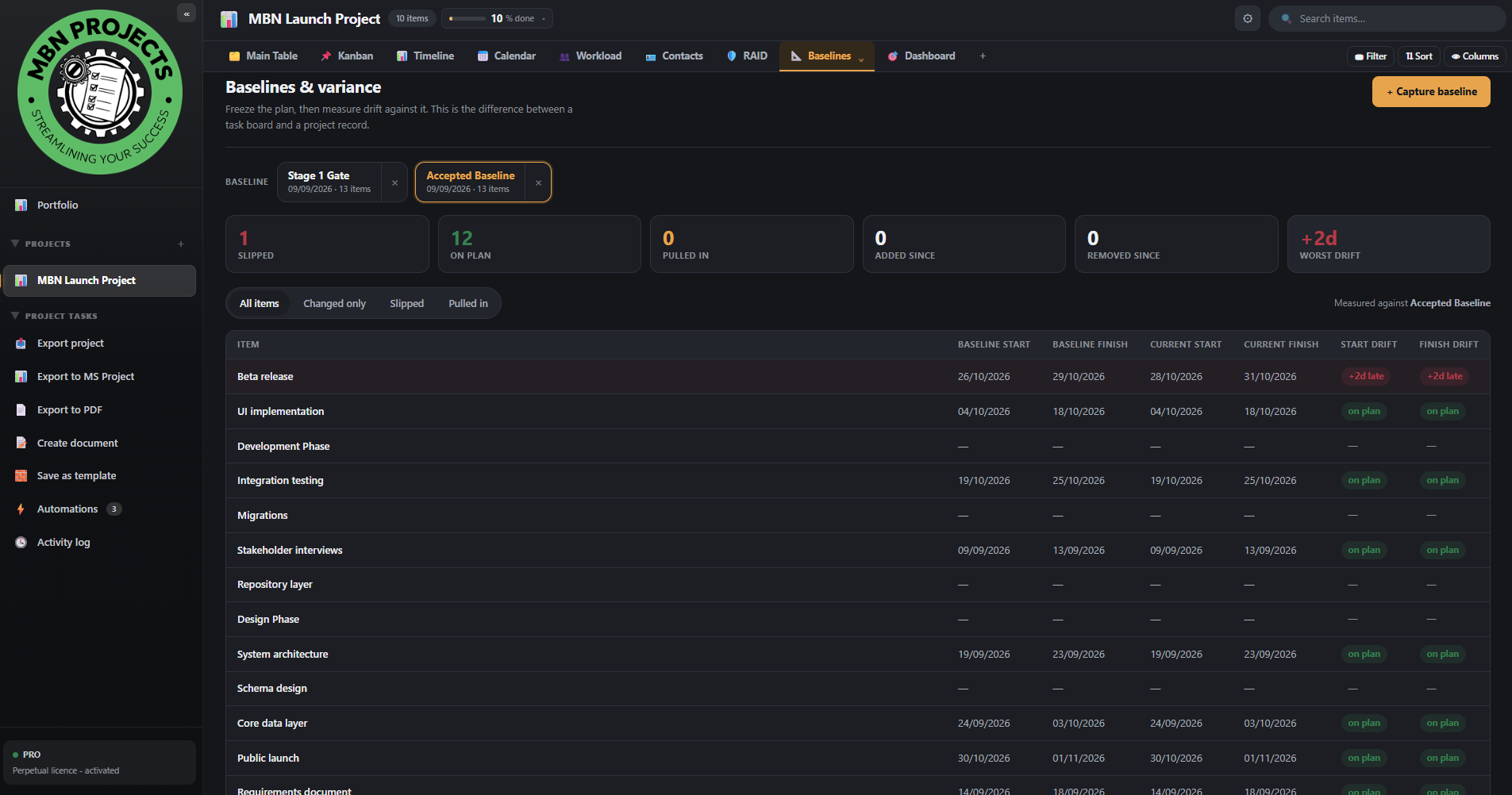Remove the Accepted Baseline with X
The image size is (1512, 795).
click(538, 182)
